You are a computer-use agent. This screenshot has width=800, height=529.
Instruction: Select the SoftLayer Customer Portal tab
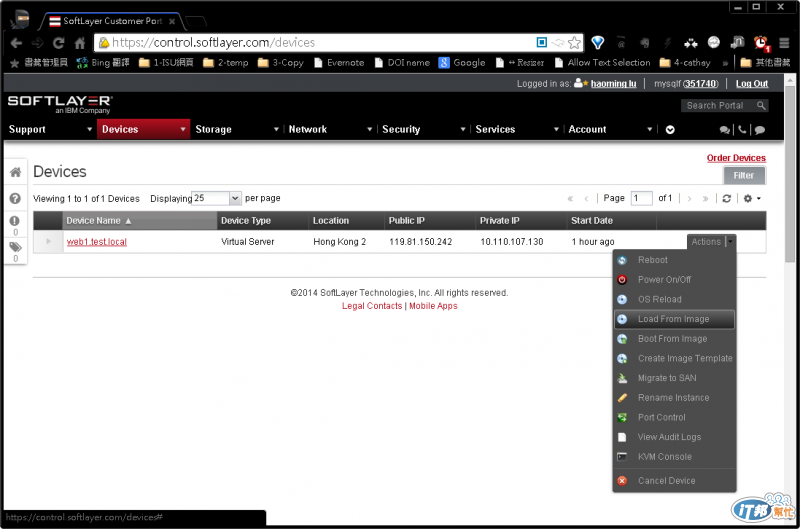tap(112, 21)
